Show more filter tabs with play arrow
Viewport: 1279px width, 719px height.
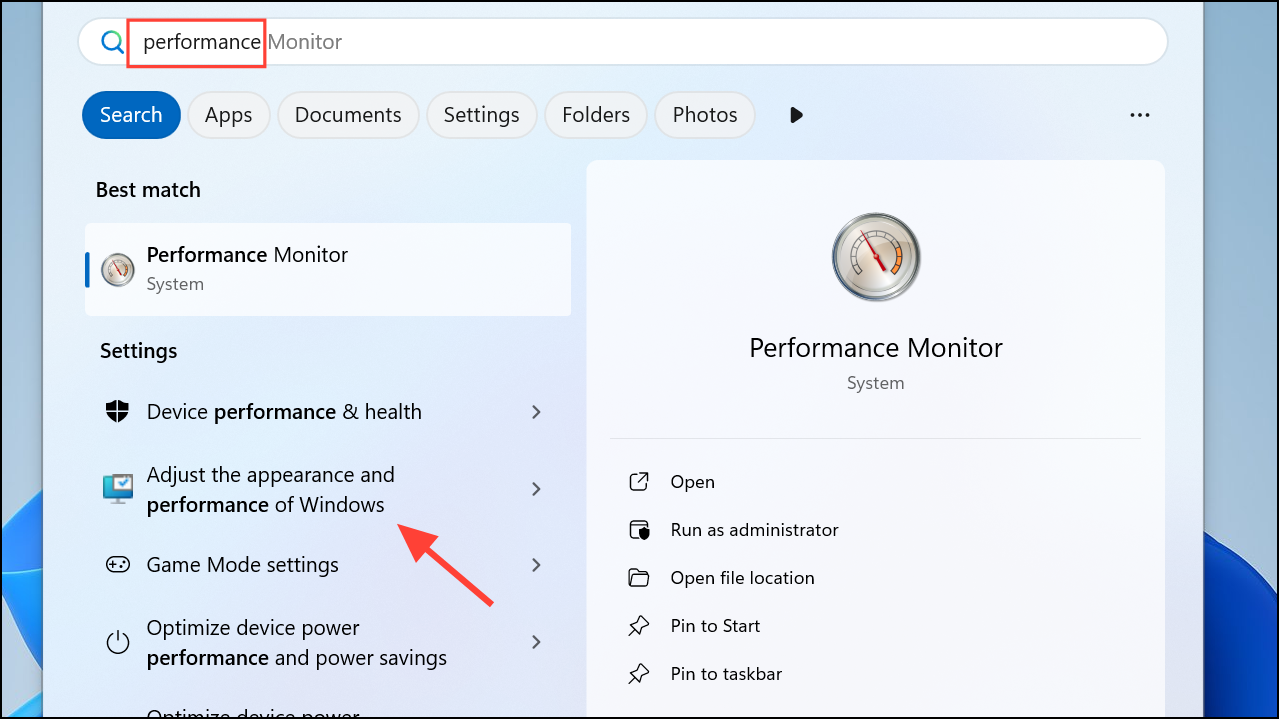(x=797, y=115)
